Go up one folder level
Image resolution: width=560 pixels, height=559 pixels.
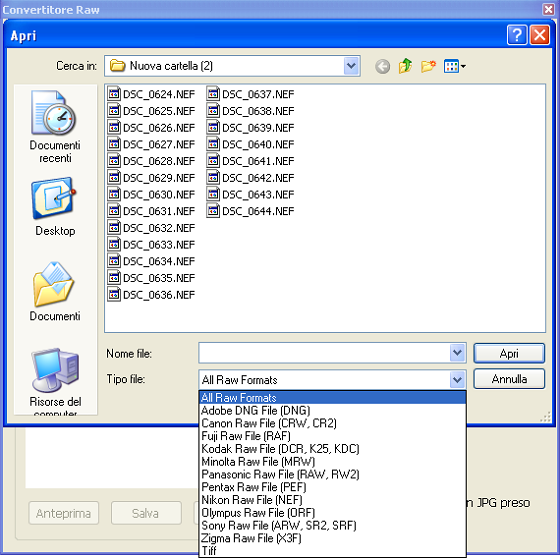(405, 66)
